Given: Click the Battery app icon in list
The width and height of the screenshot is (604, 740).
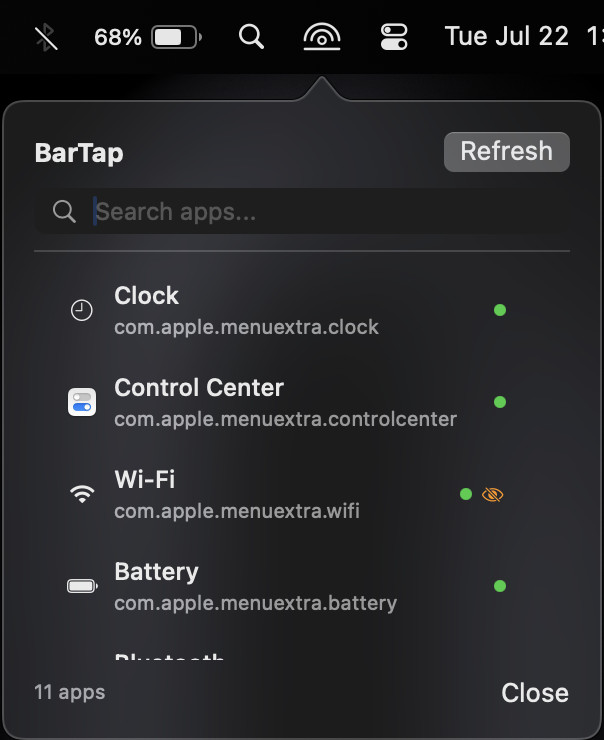Looking at the screenshot, I should coord(82,586).
